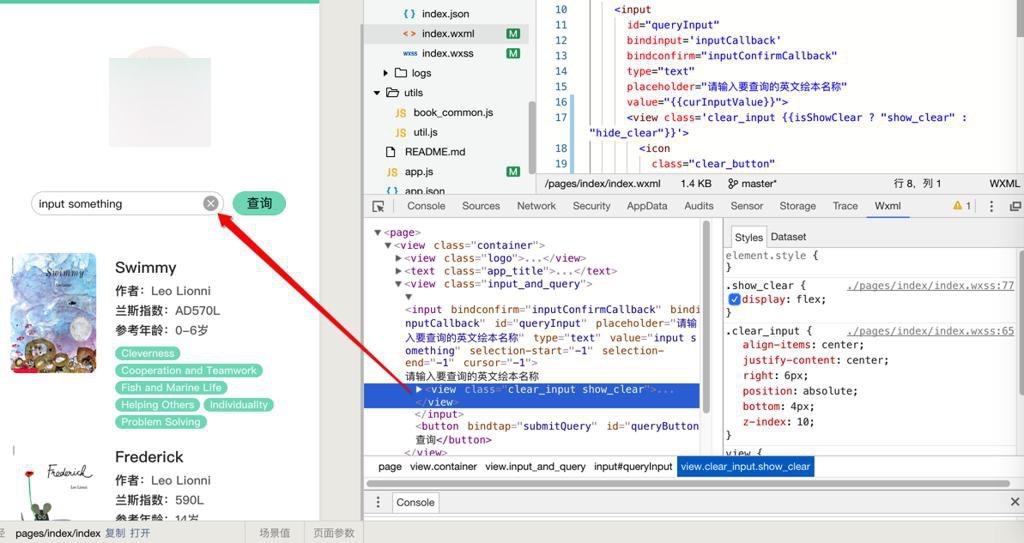Click the file icon next to README.md
1024x543 pixels.
(391, 152)
